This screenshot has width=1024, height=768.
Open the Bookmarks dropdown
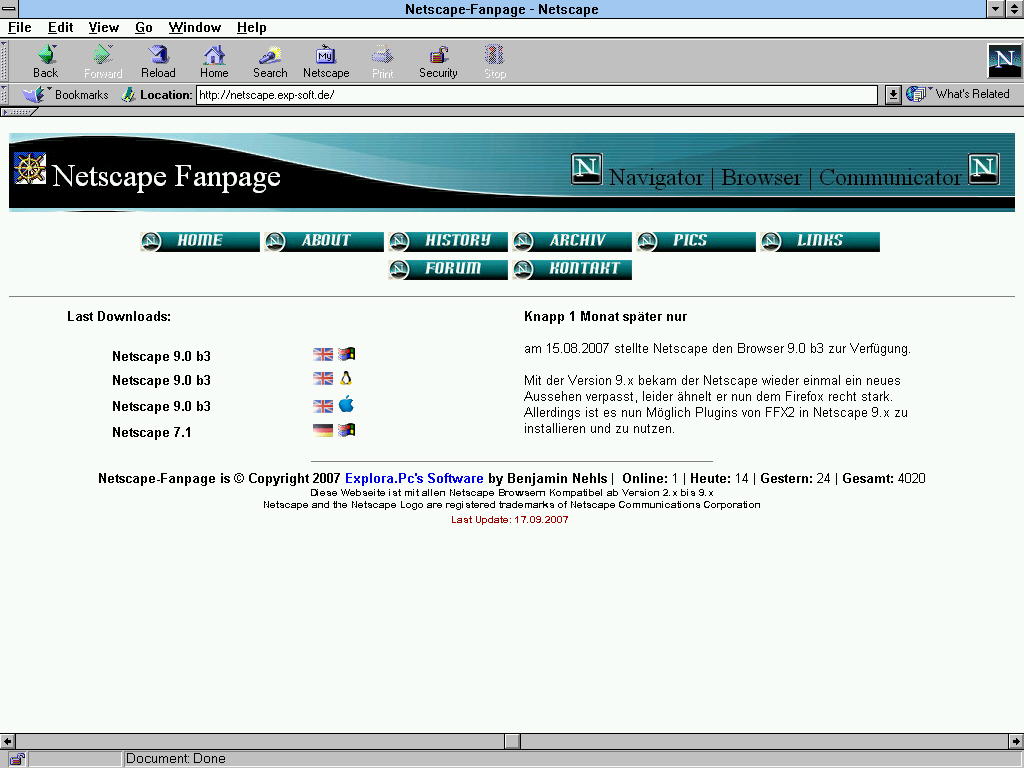pyautogui.click(x=68, y=95)
